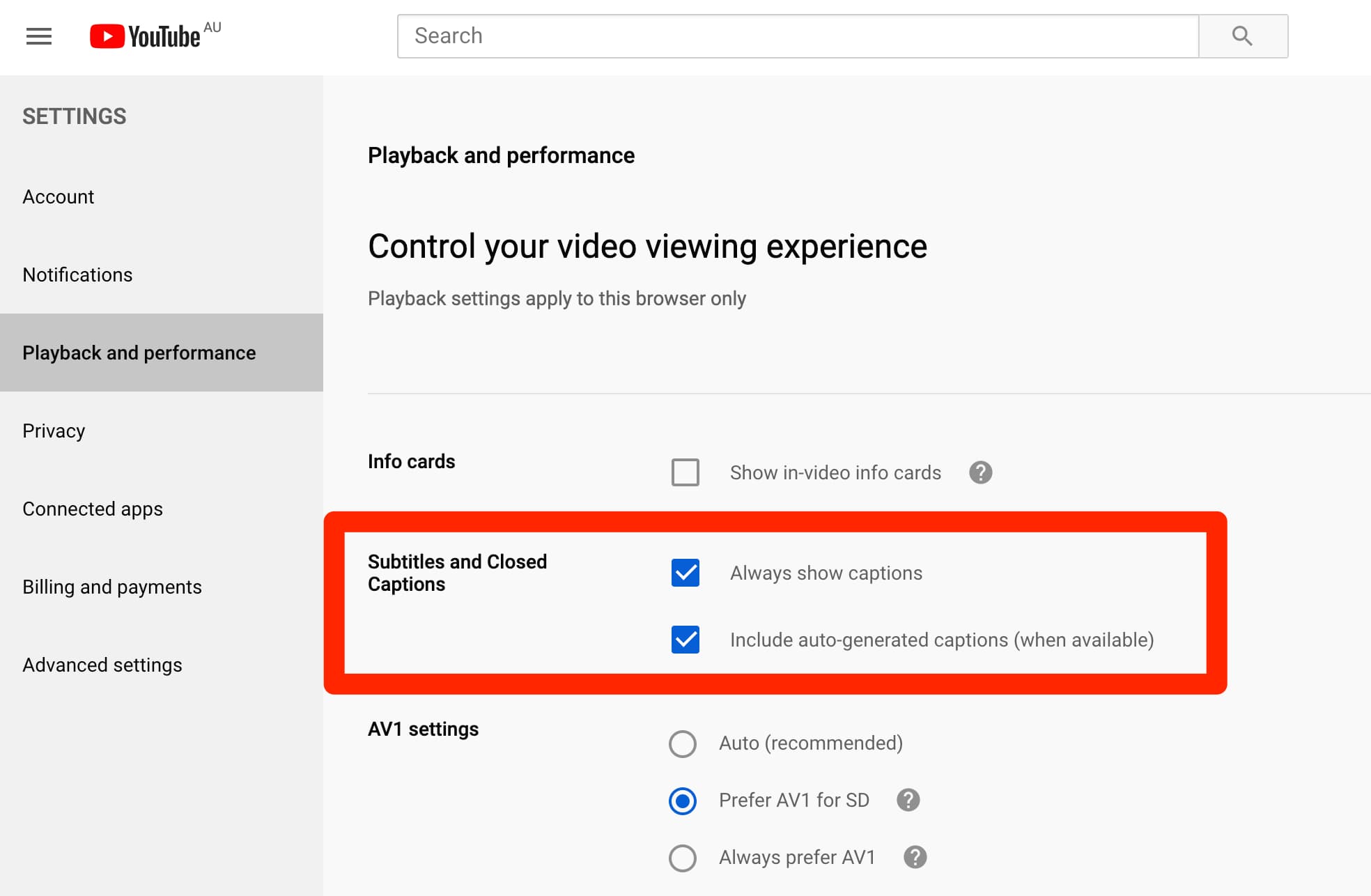Image resolution: width=1371 pixels, height=896 pixels.
Task: Click 'Include auto-generated captions (when available)' text
Action: point(942,640)
